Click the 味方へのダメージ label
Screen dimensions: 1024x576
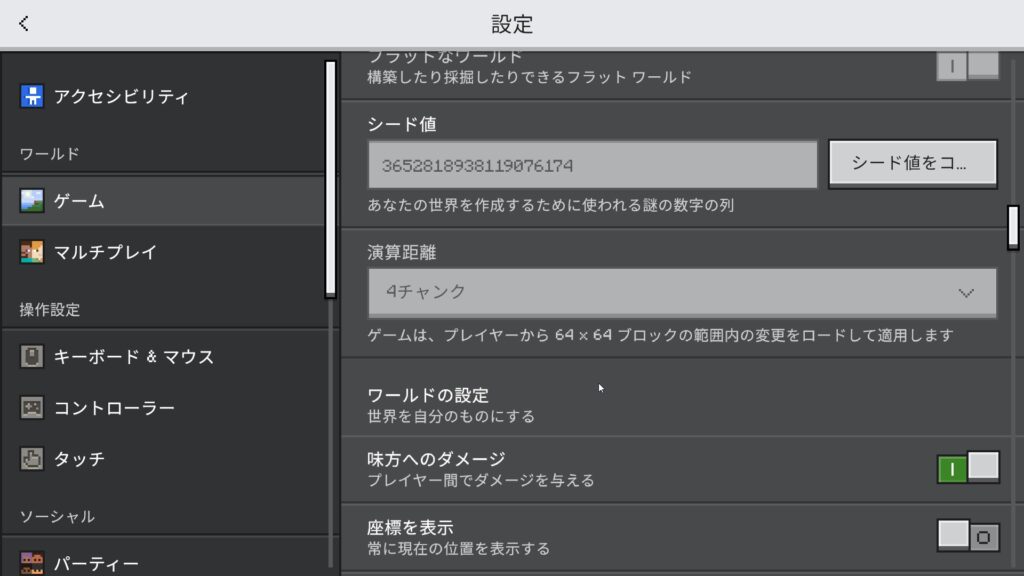click(x=436, y=459)
